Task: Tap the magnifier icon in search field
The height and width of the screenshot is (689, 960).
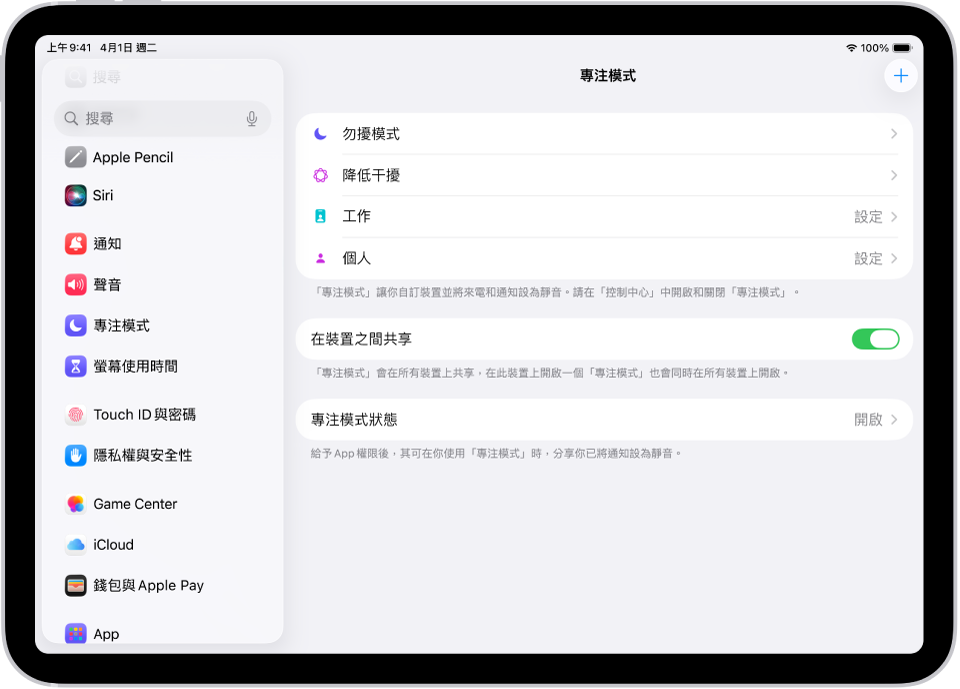Action: [x=71, y=118]
